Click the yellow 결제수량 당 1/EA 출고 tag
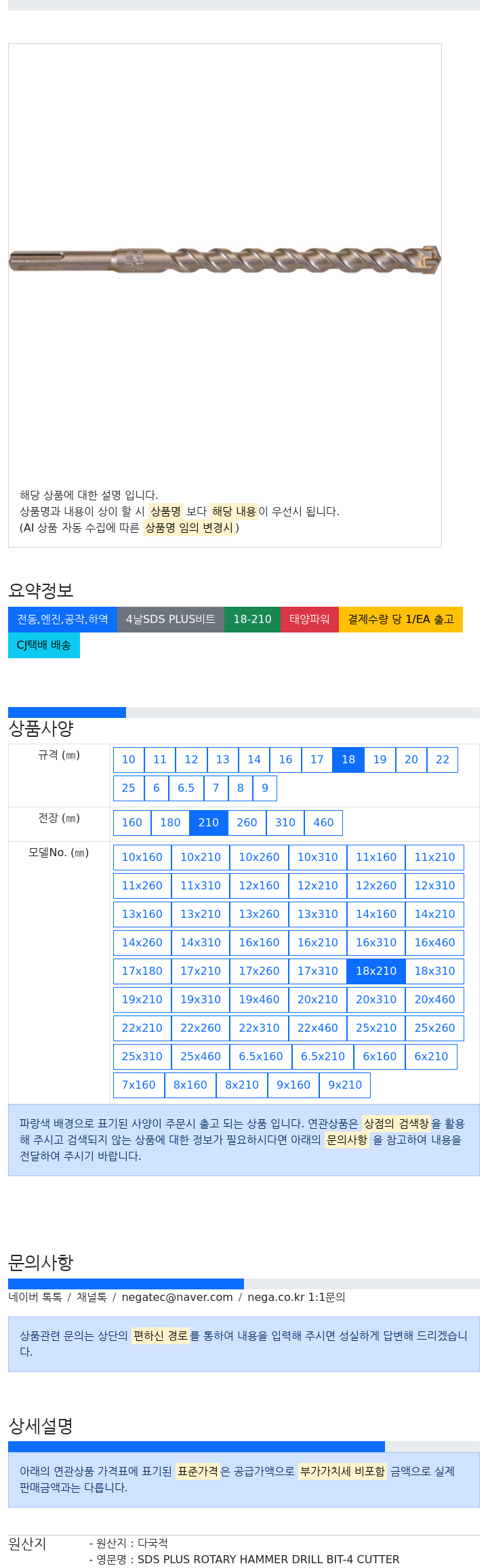This screenshot has height=1568, width=488. [x=401, y=620]
